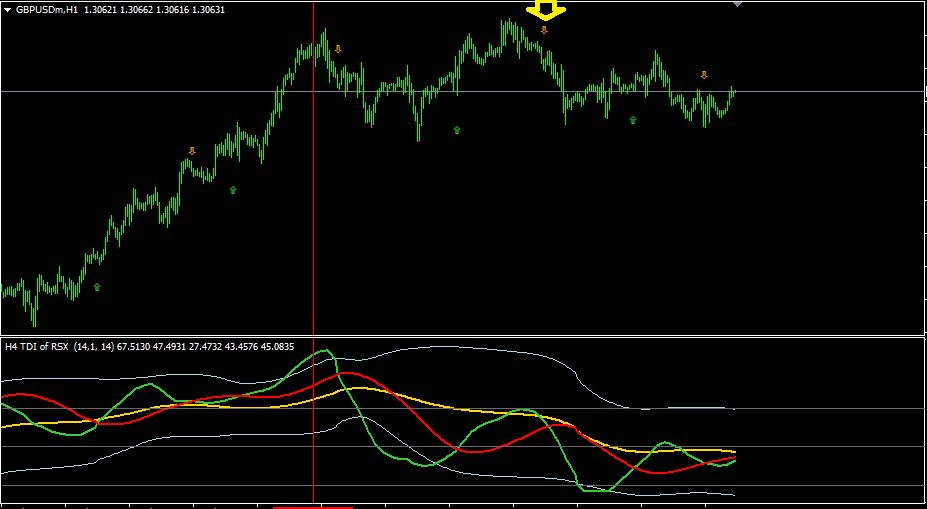The width and height of the screenshot is (927, 509).
Task: Select the rightmost orange sell arrow on the chart
Action: pyautogui.click(x=704, y=75)
